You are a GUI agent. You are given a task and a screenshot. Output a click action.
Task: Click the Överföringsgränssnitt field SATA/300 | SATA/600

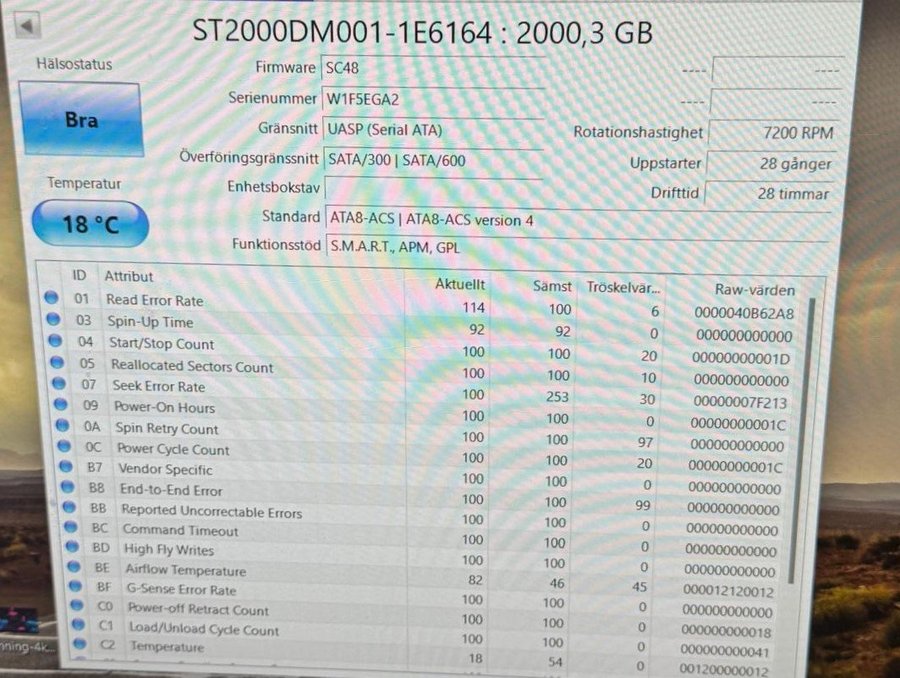433,160
